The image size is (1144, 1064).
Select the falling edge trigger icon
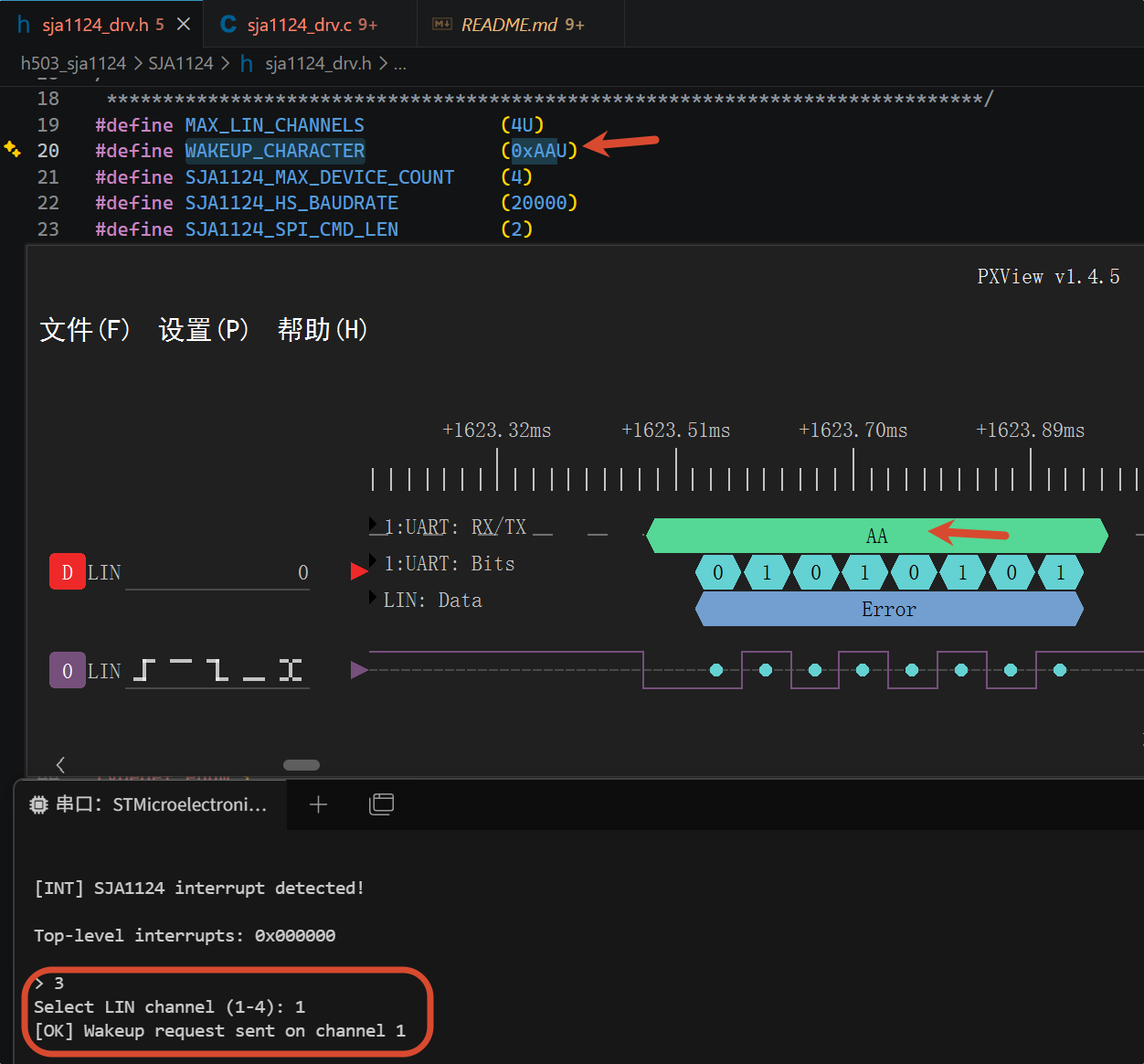click(217, 670)
